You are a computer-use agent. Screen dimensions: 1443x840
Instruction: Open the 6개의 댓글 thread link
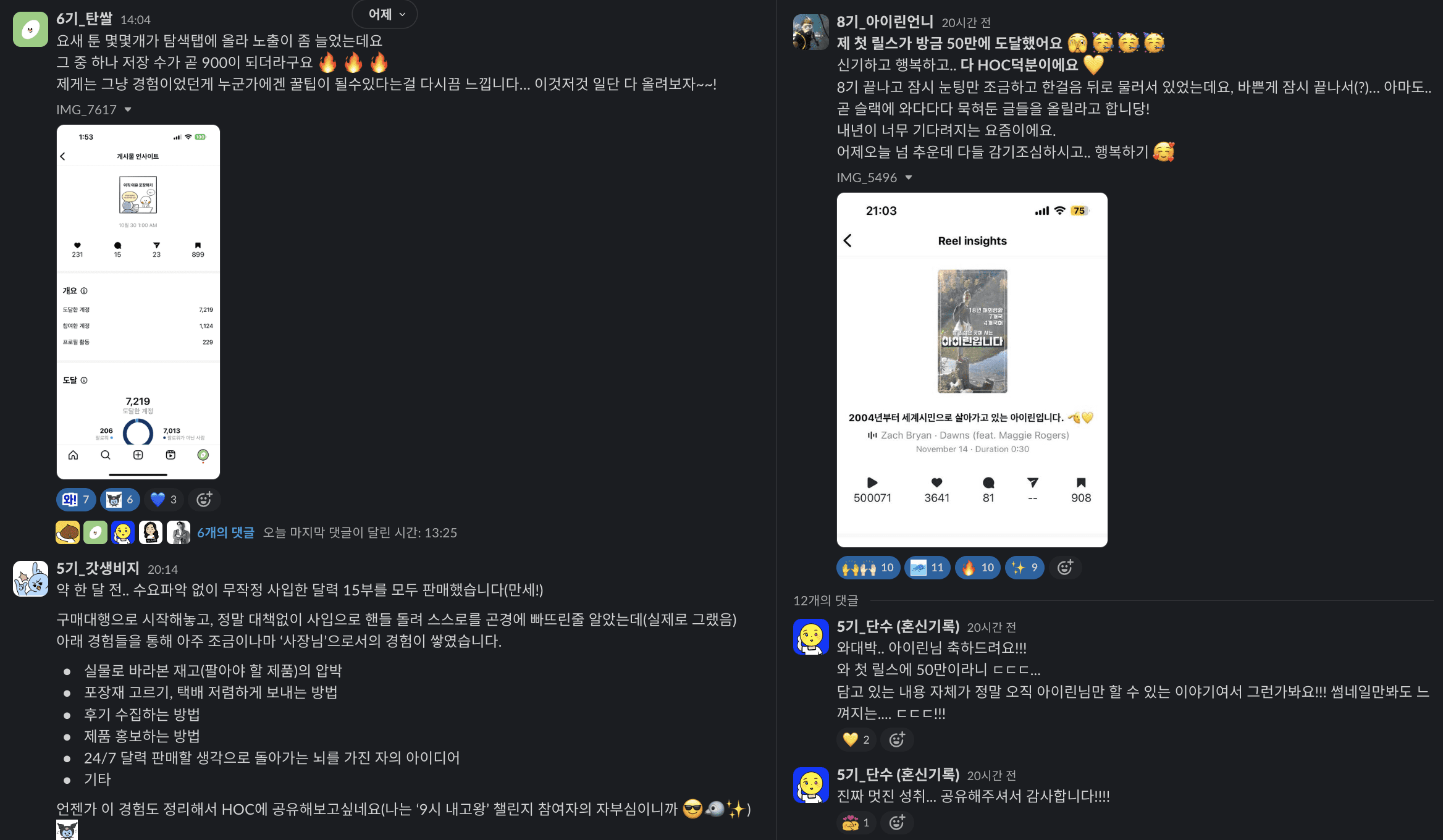(x=225, y=532)
